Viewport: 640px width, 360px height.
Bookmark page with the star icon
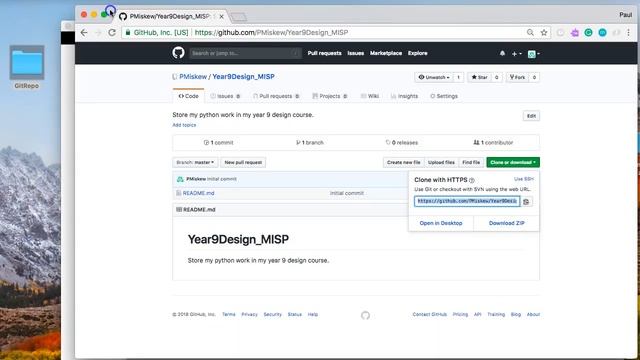(x=544, y=33)
